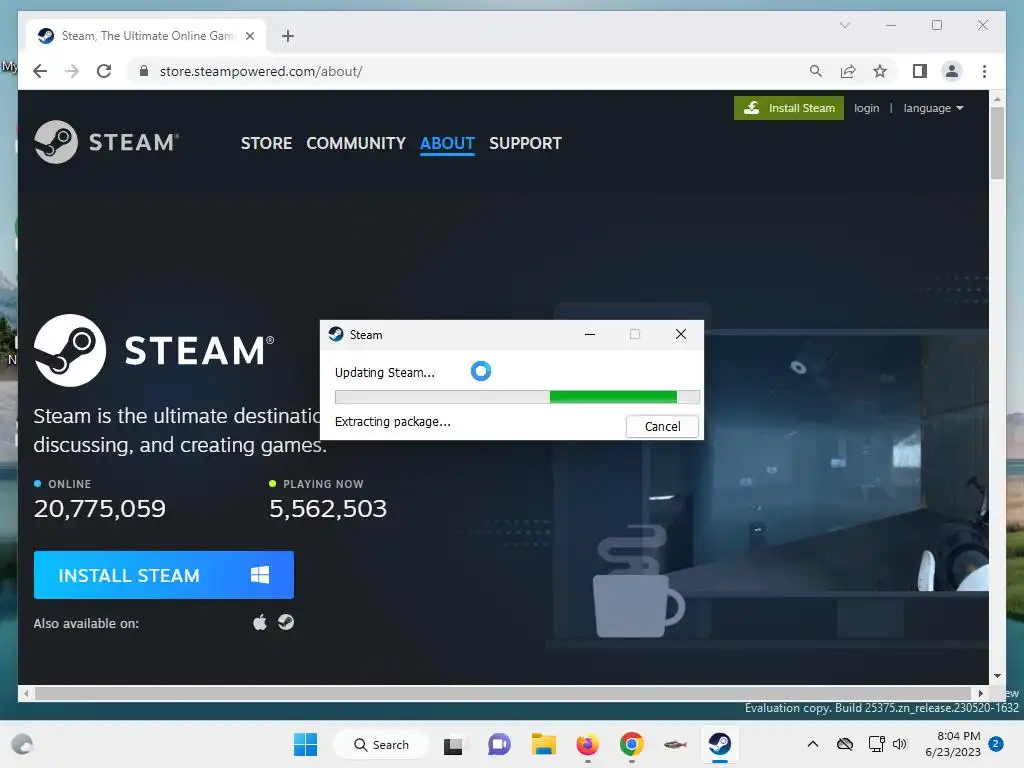The image size is (1024, 768).
Task: Open the SUPPORT navigation item
Action: [525, 143]
